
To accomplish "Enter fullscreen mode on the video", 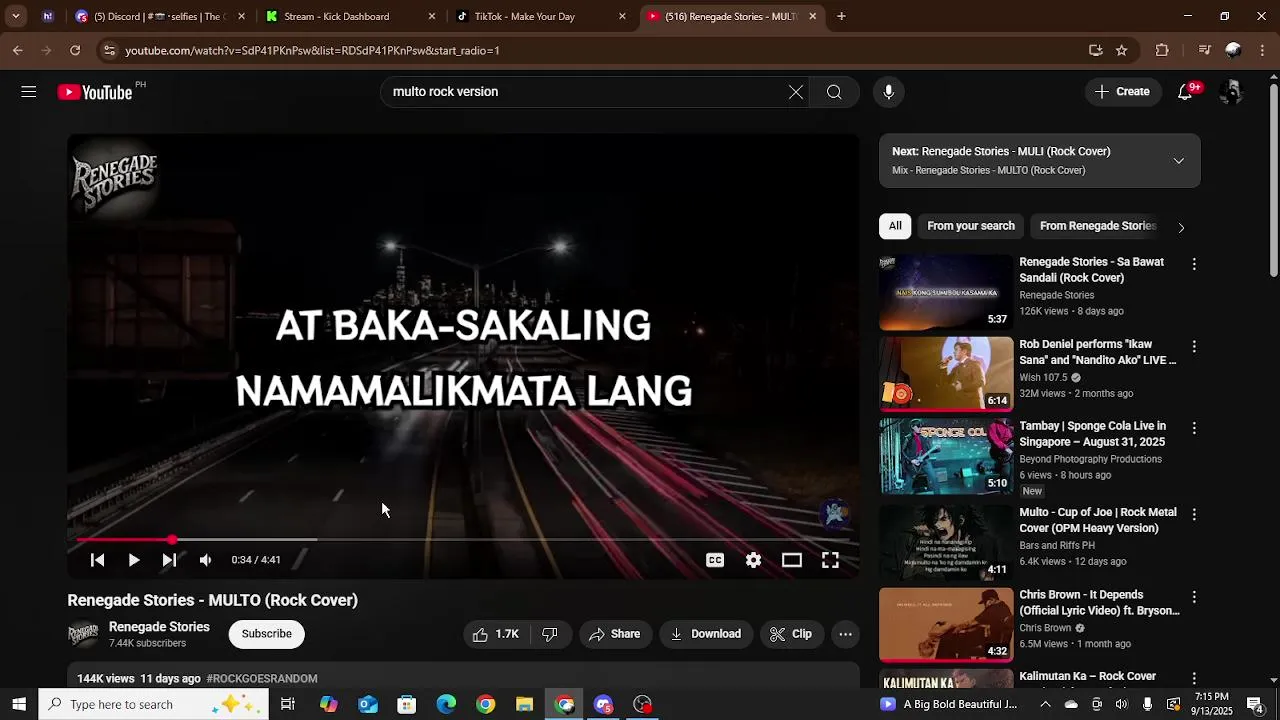I will [x=830, y=560].
